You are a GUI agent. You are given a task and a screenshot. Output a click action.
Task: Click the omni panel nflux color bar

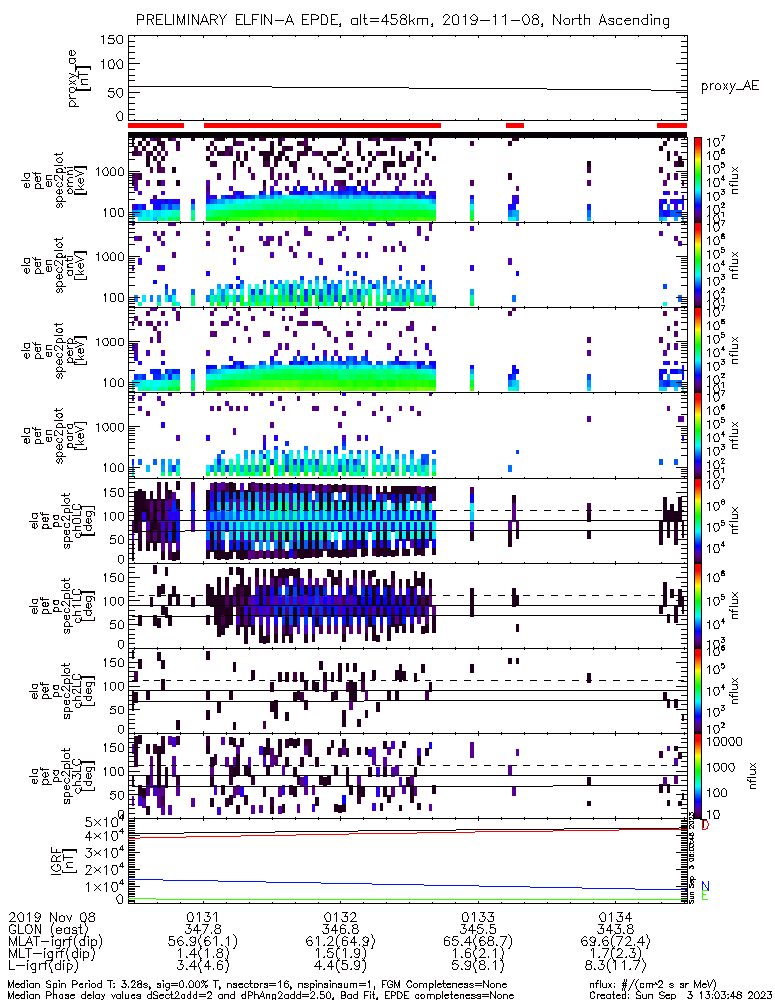click(x=698, y=179)
